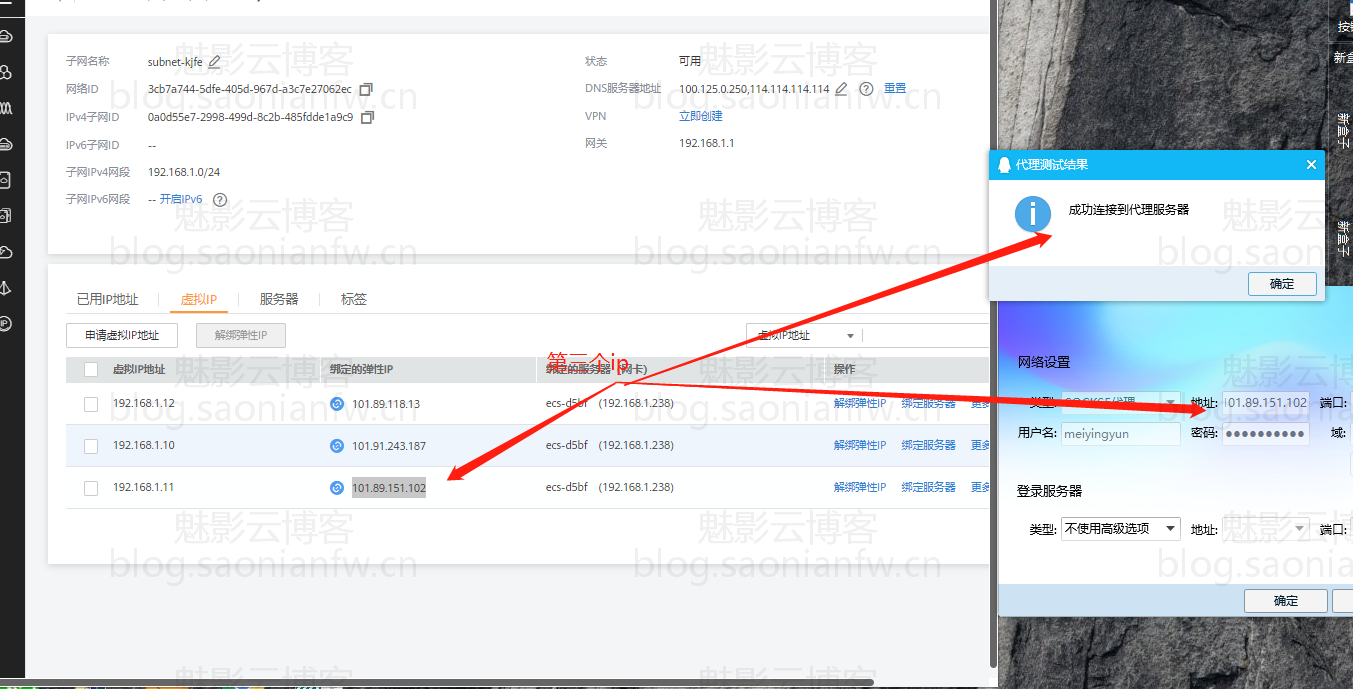Image resolution: width=1353 pixels, height=689 pixels.
Task: Switch to the 服务器 tab
Action: (279, 299)
